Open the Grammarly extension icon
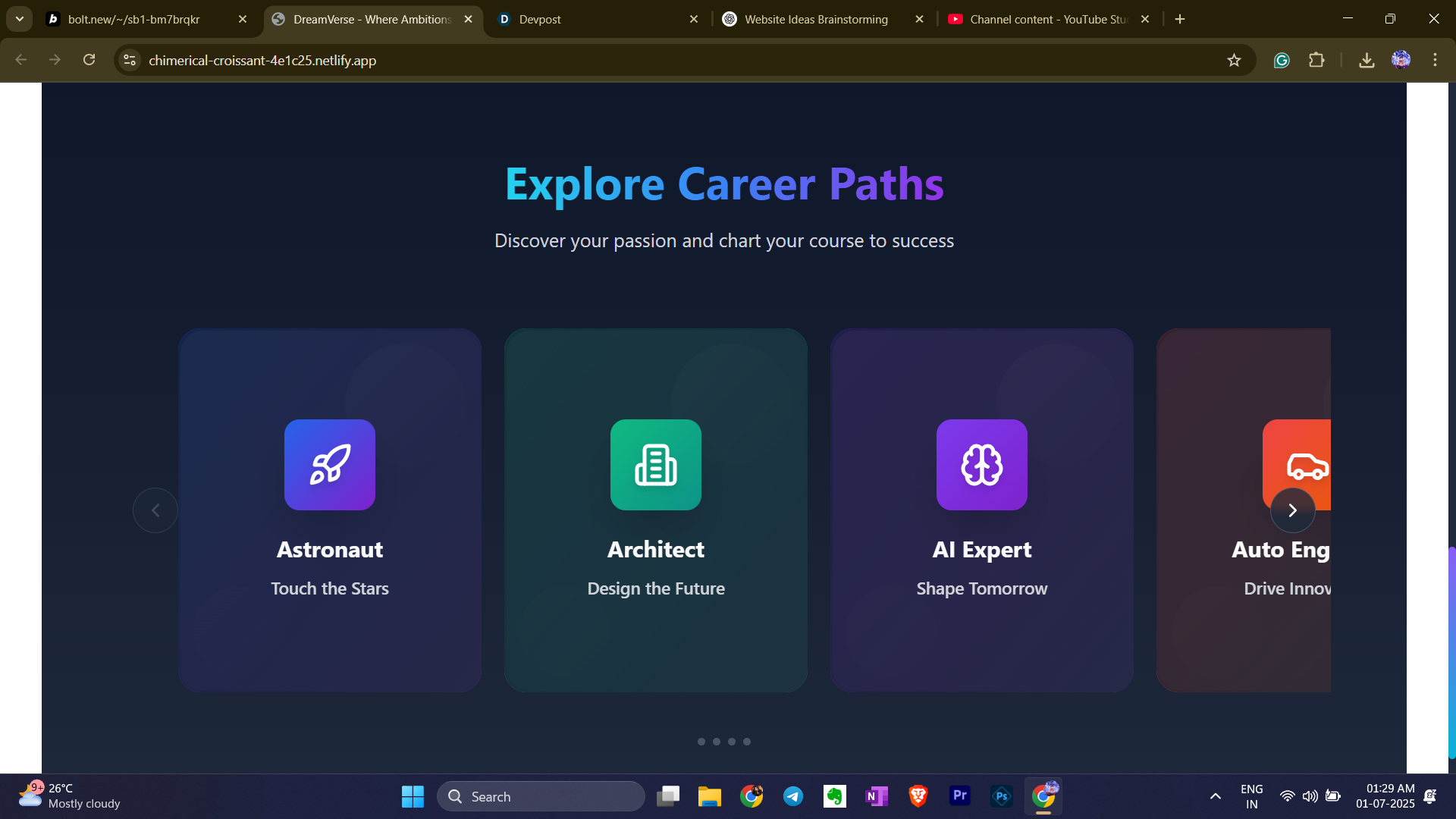 coord(1282,60)
